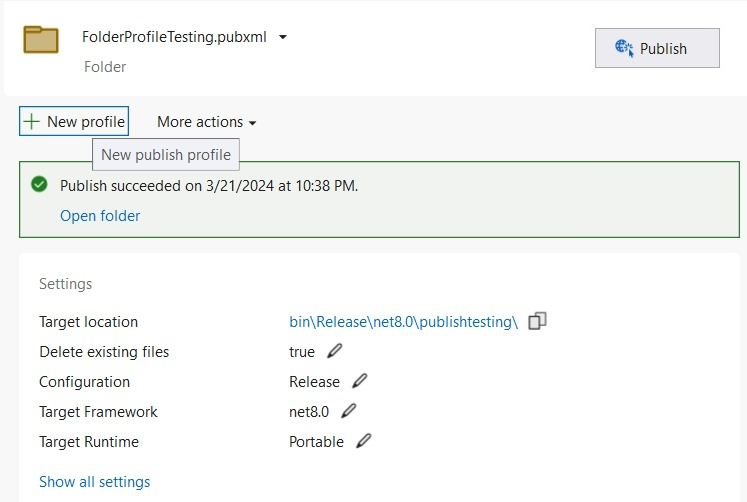The height and width of the screenshot is (502, 747).
Task: Click the folder profile icon
Action: point(41,40)
